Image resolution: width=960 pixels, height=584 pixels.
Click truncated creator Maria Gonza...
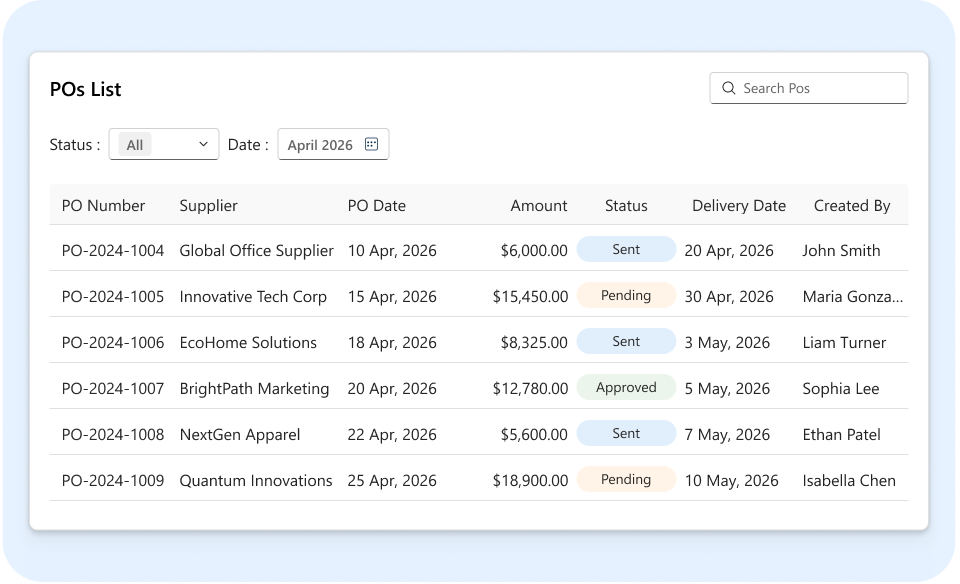pos(853,296)
